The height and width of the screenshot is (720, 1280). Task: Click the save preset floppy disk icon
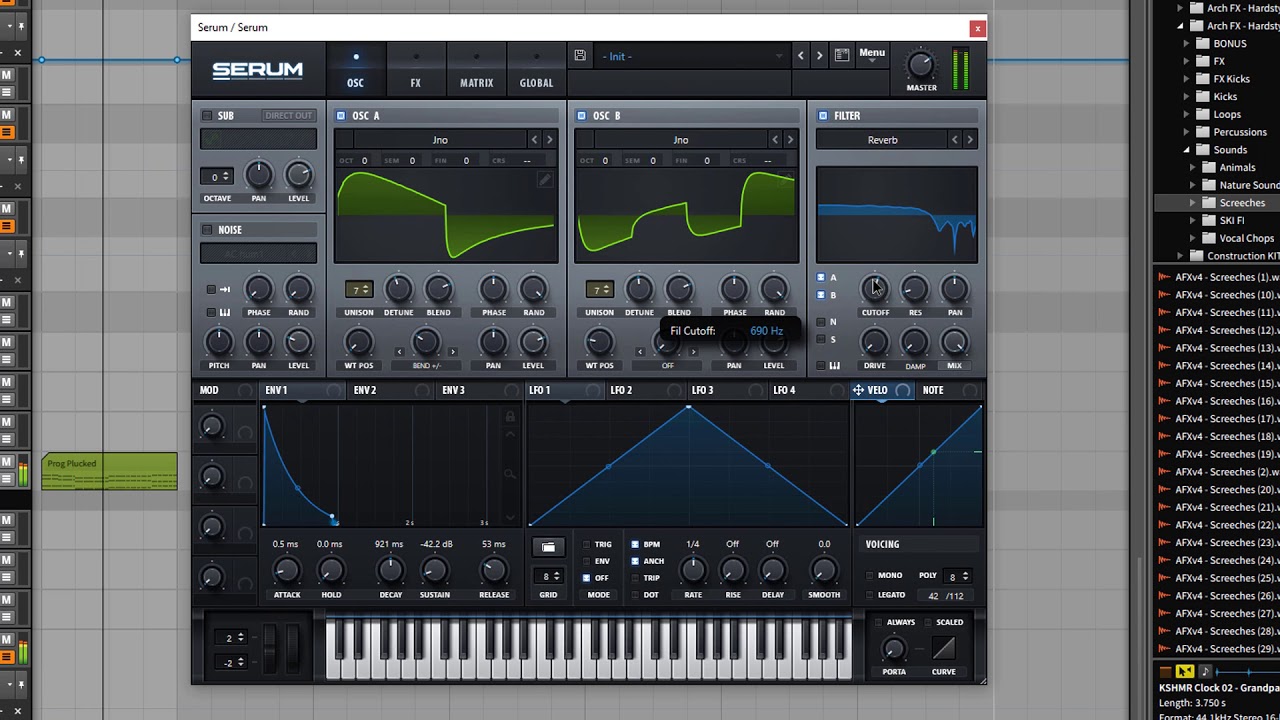coord(580,56)
